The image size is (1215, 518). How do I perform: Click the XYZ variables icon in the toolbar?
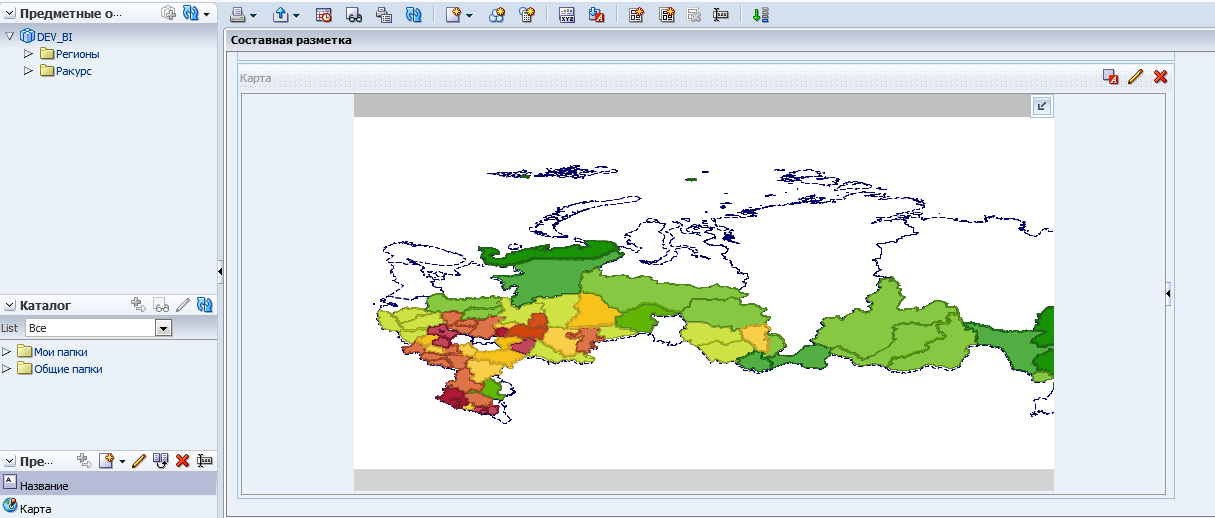(x=567, y=15)
